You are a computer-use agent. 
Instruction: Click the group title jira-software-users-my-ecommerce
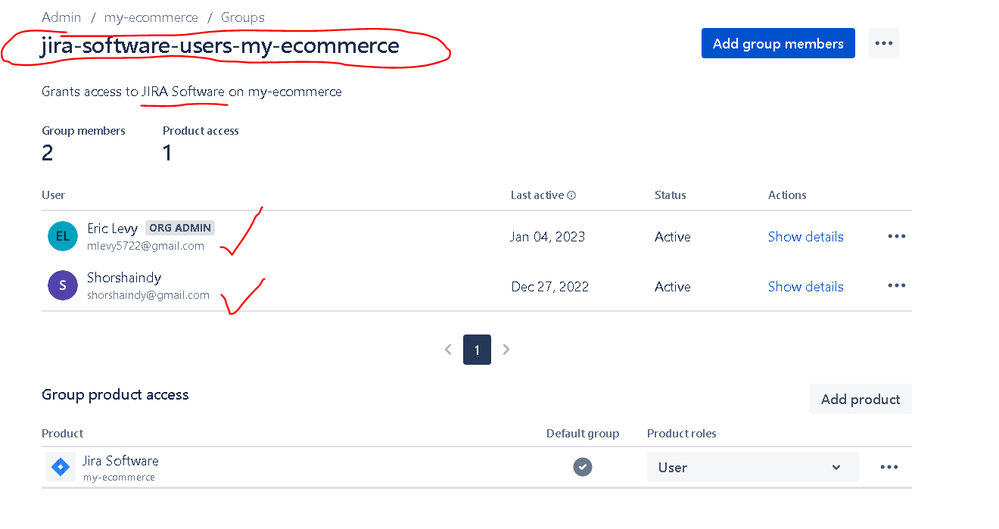(x=220, y=46)
